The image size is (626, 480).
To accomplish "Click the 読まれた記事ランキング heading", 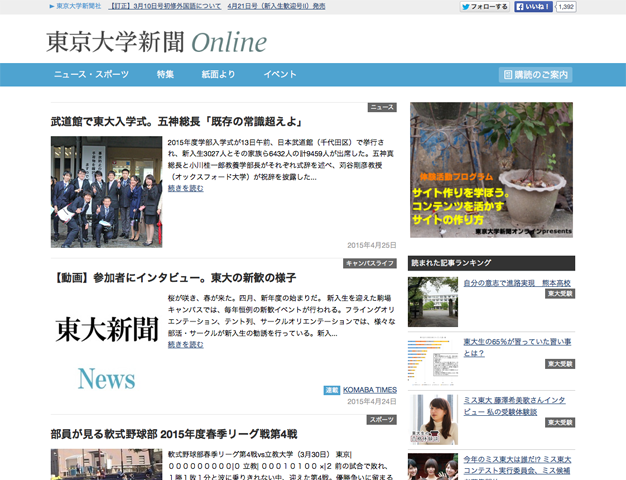I will coord(491,263).
